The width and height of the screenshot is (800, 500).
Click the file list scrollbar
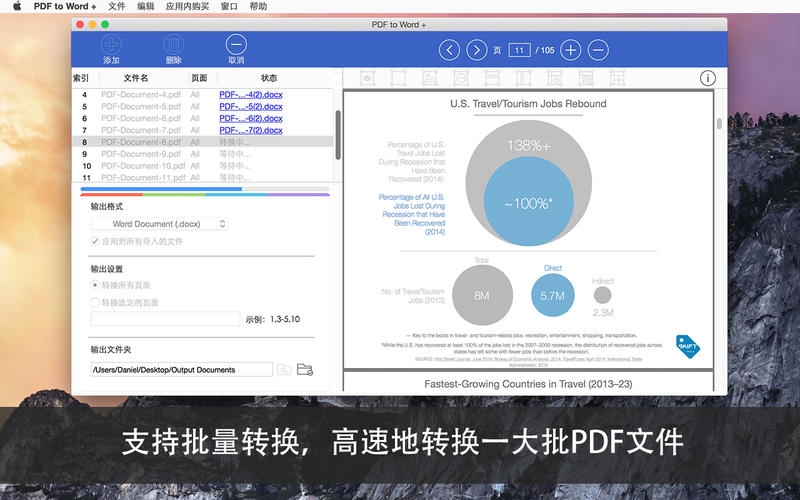click(x=338, y=135)
